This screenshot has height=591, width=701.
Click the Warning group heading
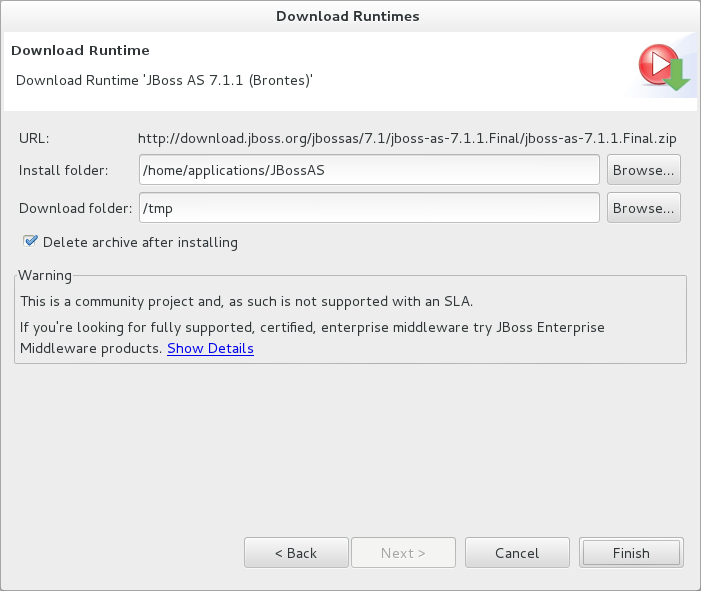[x=46, y=275]
